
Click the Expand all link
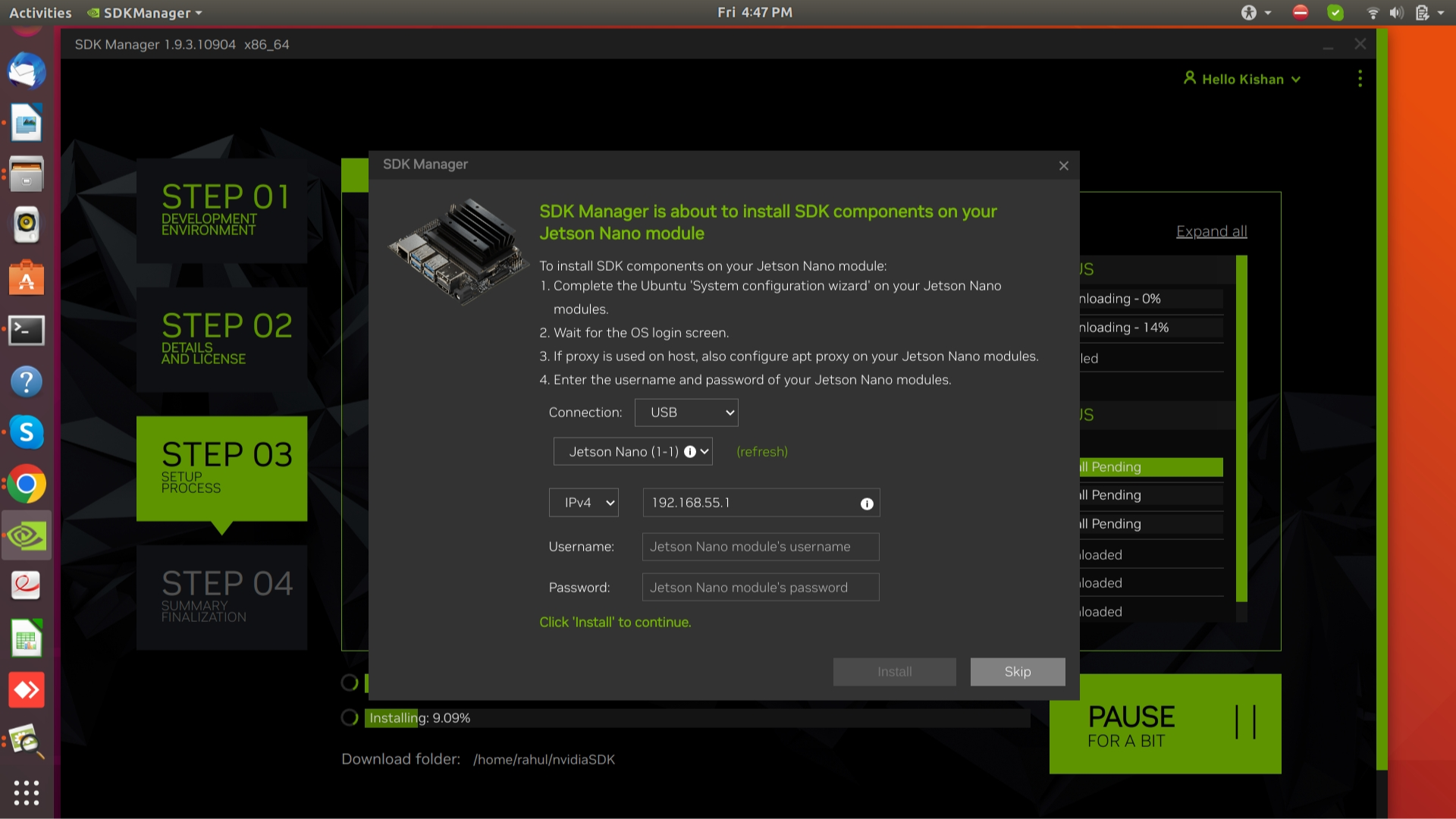[x=1211, y=231]
